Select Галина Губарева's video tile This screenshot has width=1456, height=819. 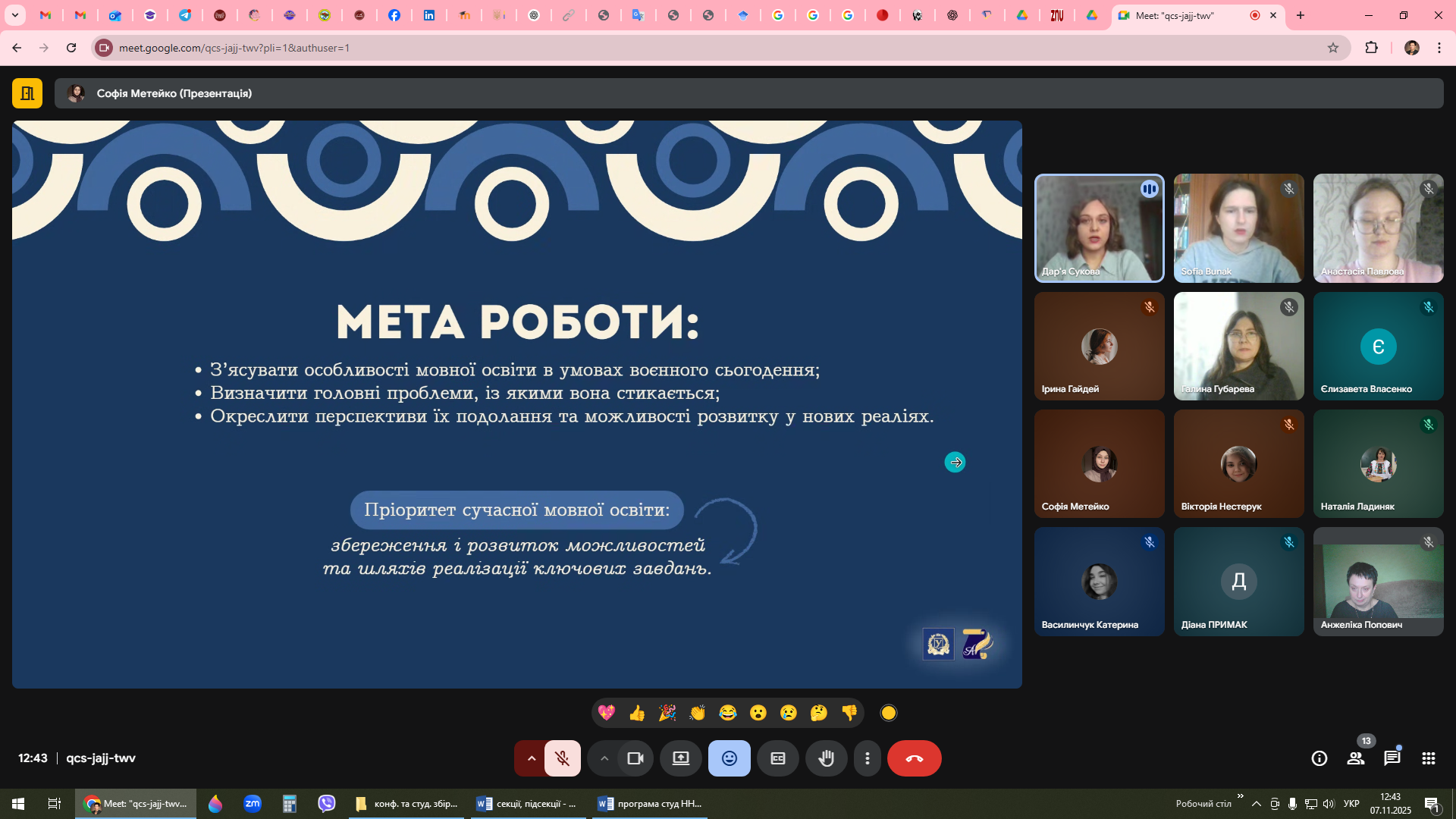tap(1238, 347)
